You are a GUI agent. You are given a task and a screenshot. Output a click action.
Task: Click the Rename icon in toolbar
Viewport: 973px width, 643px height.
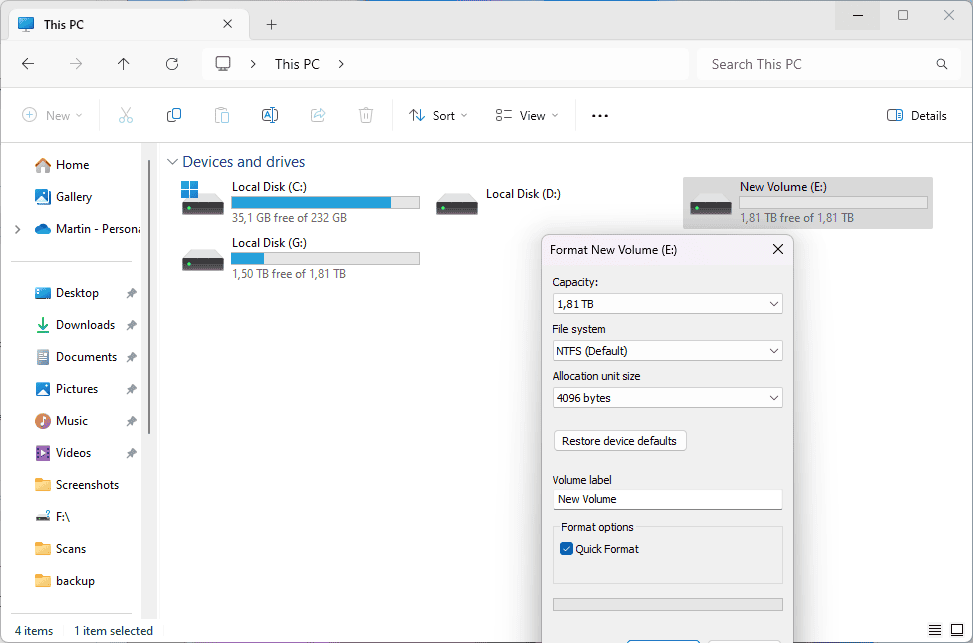click(x=270, y=115)
